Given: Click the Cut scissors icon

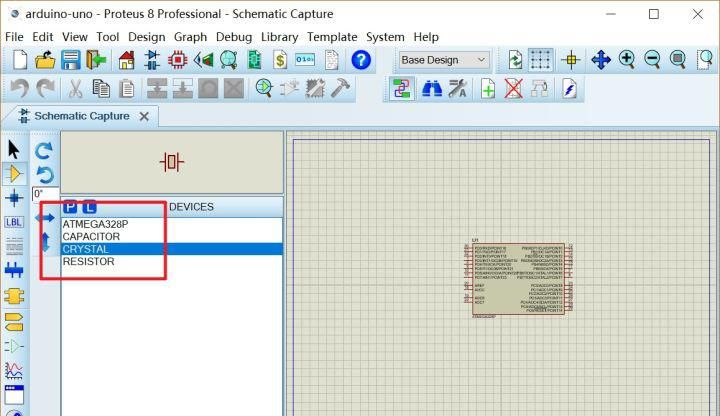Looking at the screenshot, I should [x=75, y=88].
